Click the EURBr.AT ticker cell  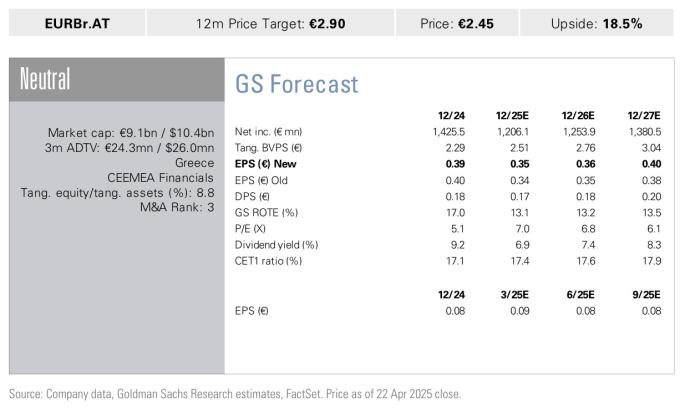(x=77, y=23)
